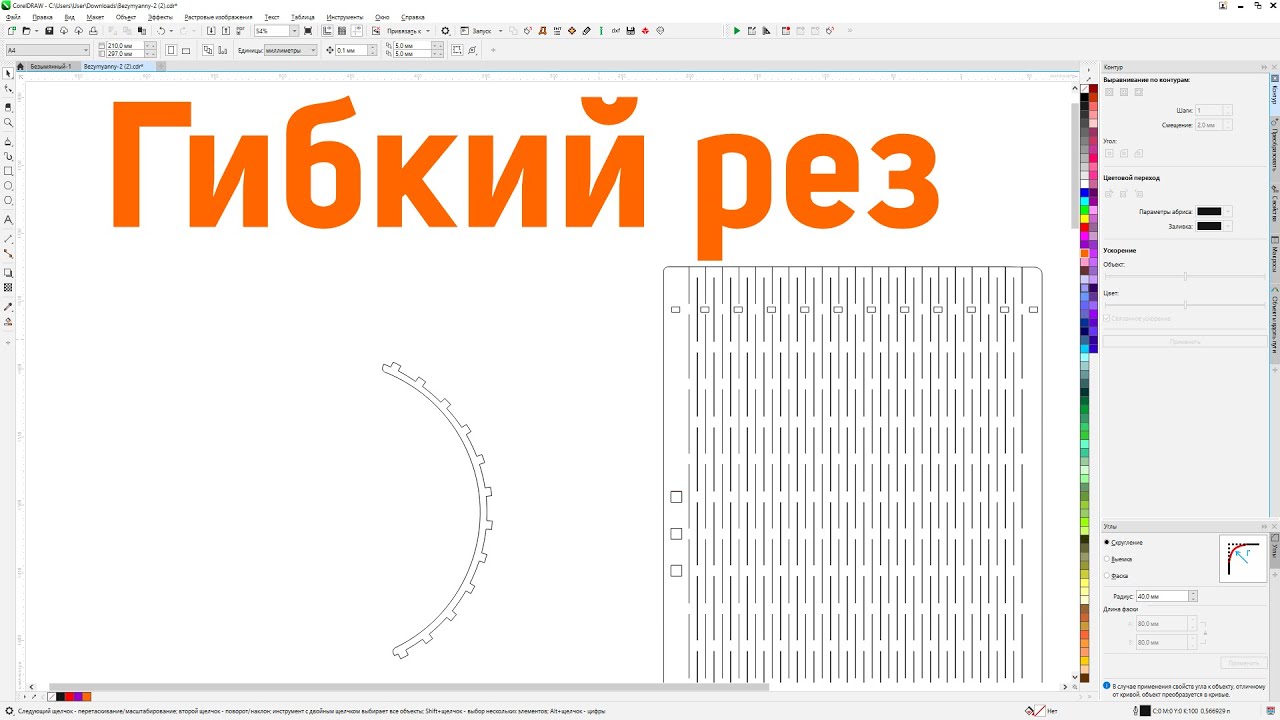Select the Rectangle tool in the toolbox

pyautogui.click(x=9, y=171)
